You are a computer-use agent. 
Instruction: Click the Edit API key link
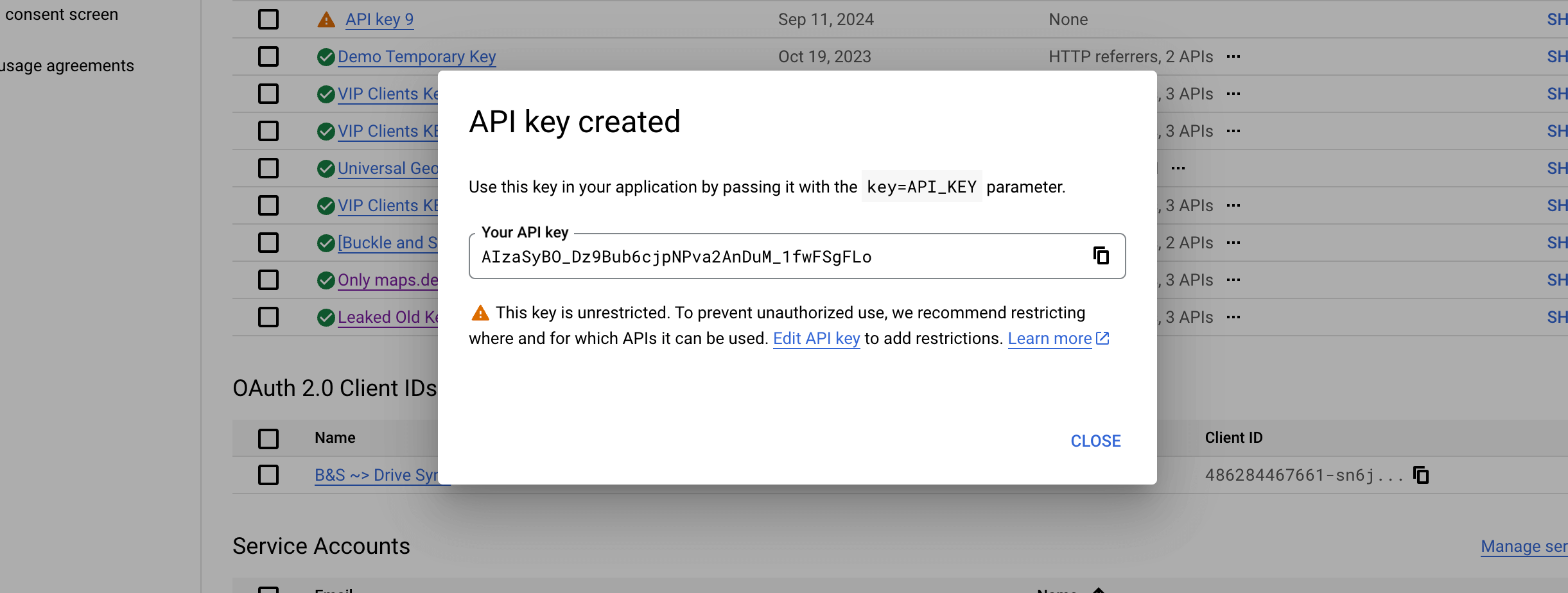tap(817, 338)
